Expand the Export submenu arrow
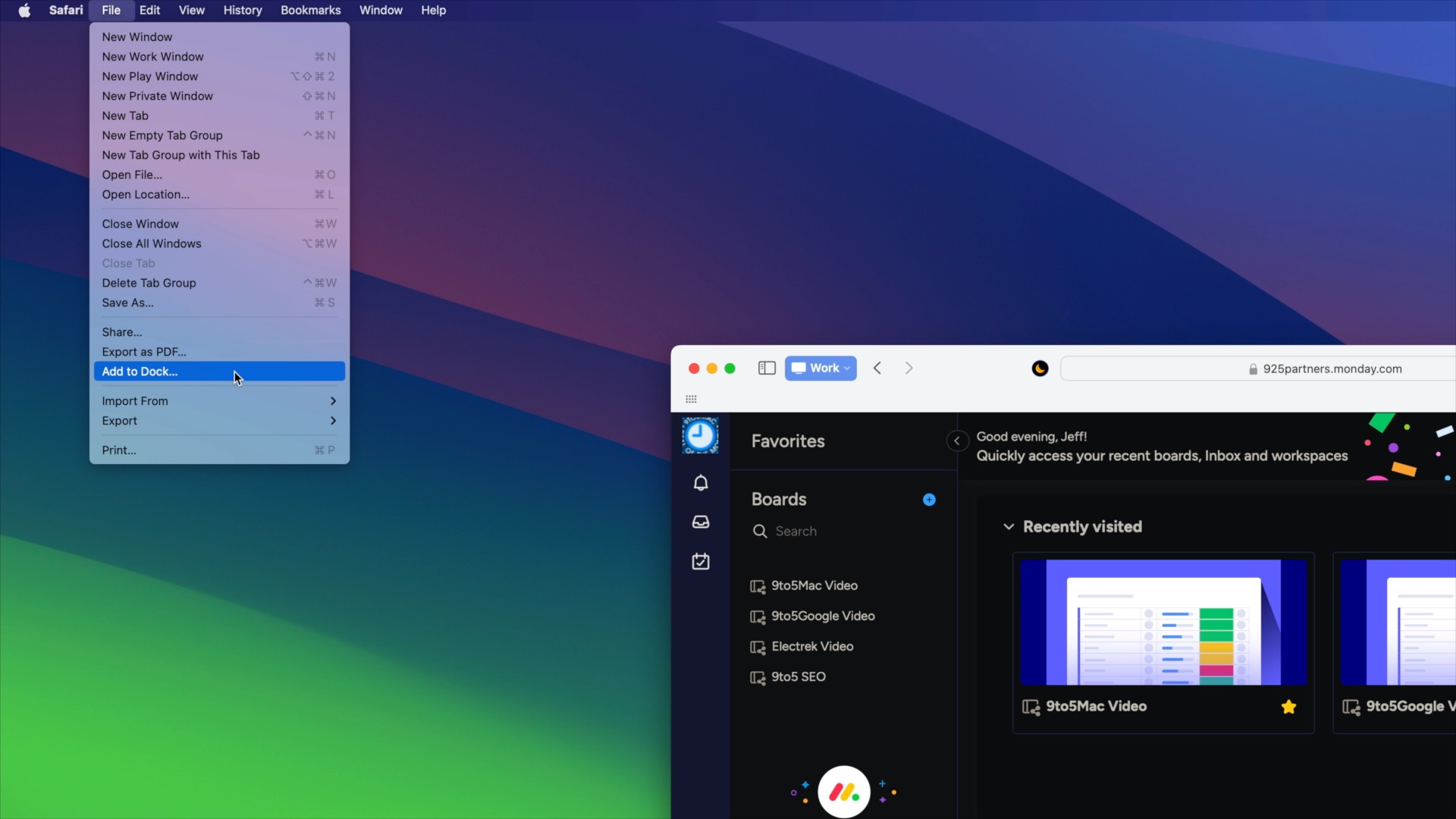Viewport: 1456px width, 819px height. pyautogui.click(x=333, y=420)
